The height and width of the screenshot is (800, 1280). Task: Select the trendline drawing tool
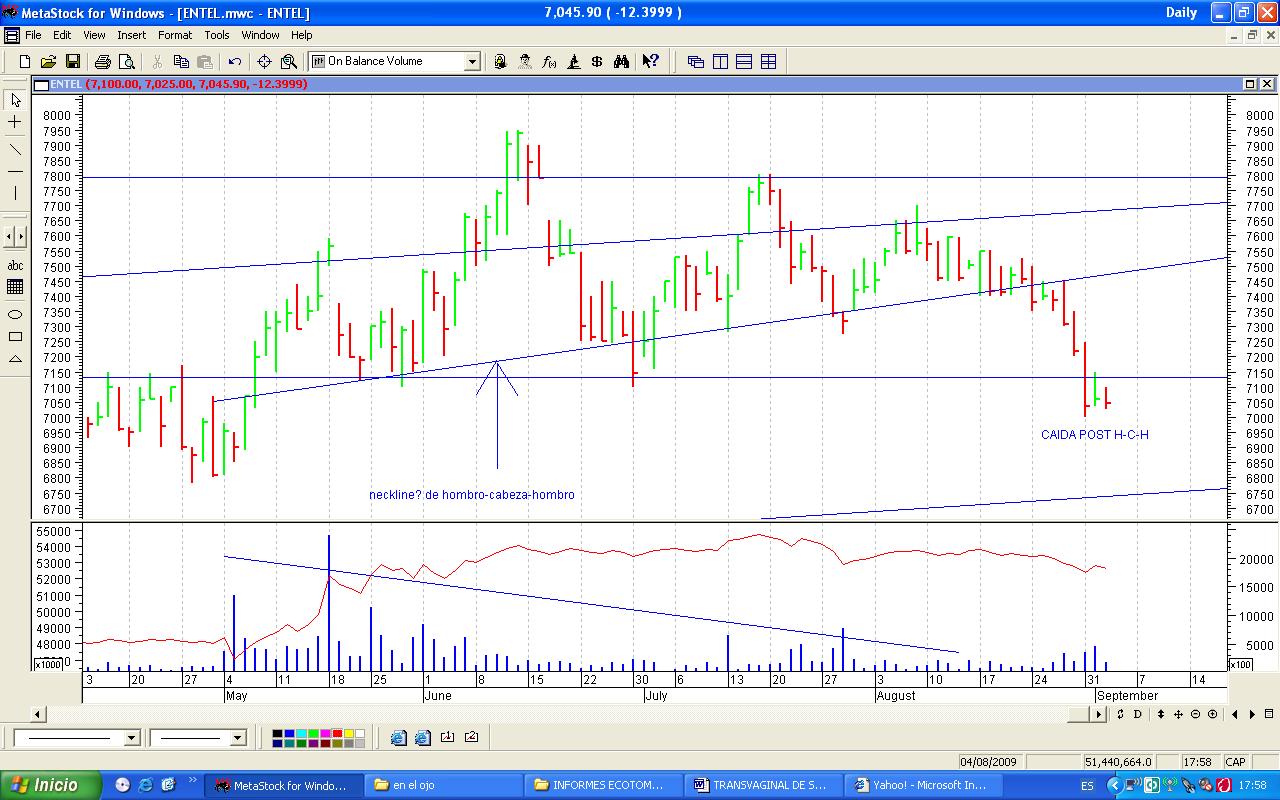[15, 150]
